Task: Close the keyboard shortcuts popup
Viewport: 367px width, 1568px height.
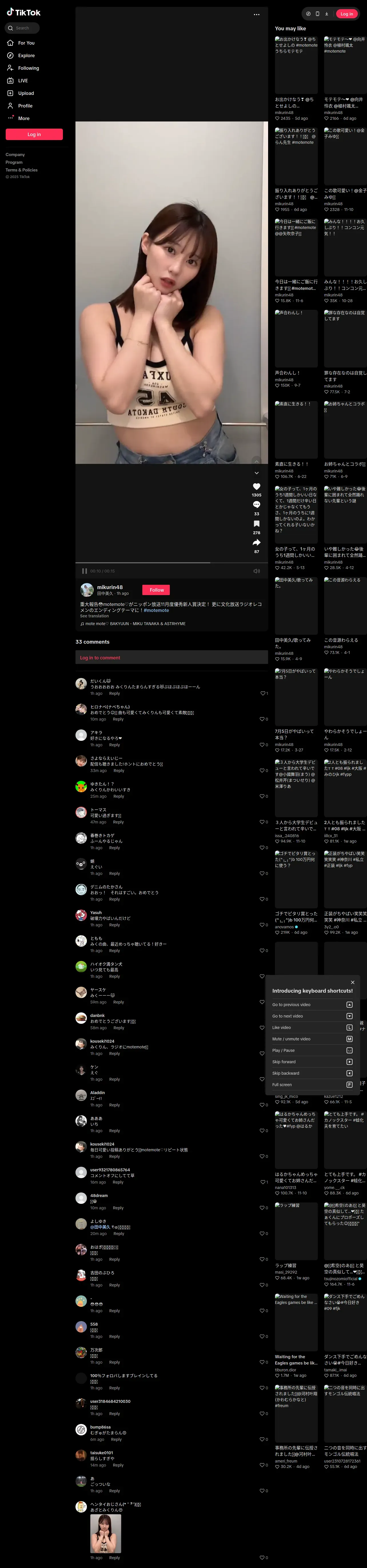Action: (x=352, y=982)
